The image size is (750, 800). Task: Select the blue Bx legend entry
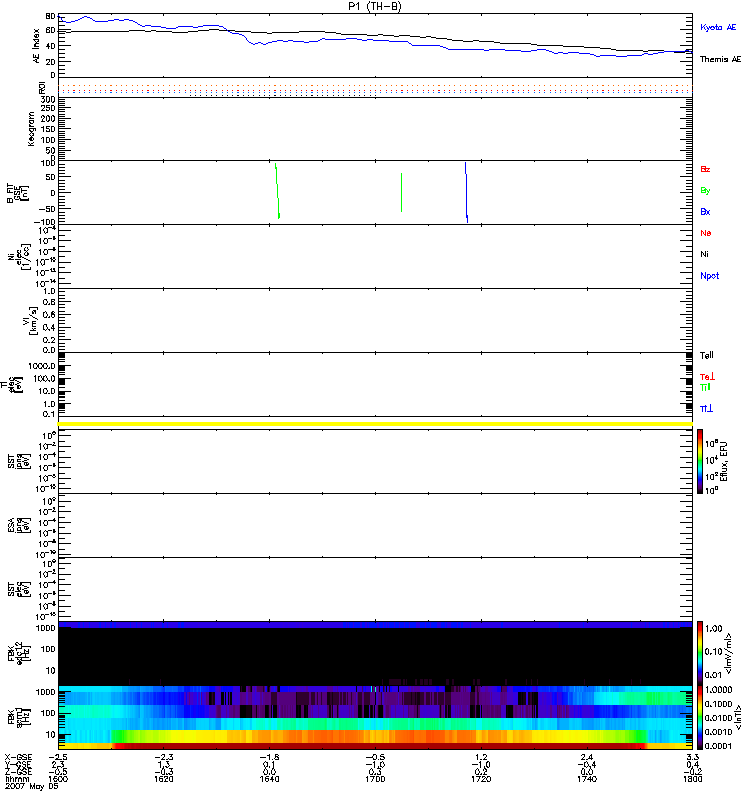pos(705,212)
